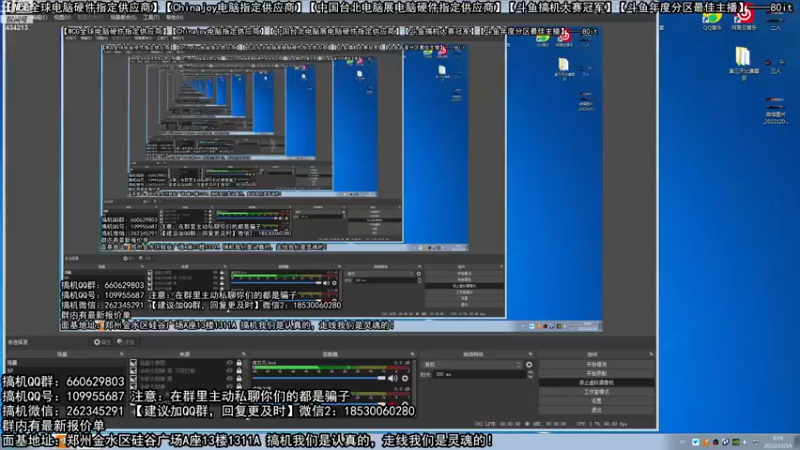The height and width of the screenshot is (450, 800).
Task: Select the fourth source's type icon
Action: 133,387
